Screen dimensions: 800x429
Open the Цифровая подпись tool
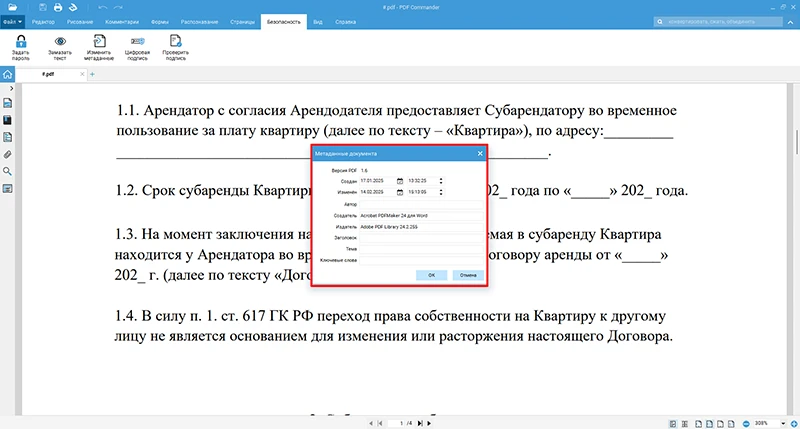point(137,47)
